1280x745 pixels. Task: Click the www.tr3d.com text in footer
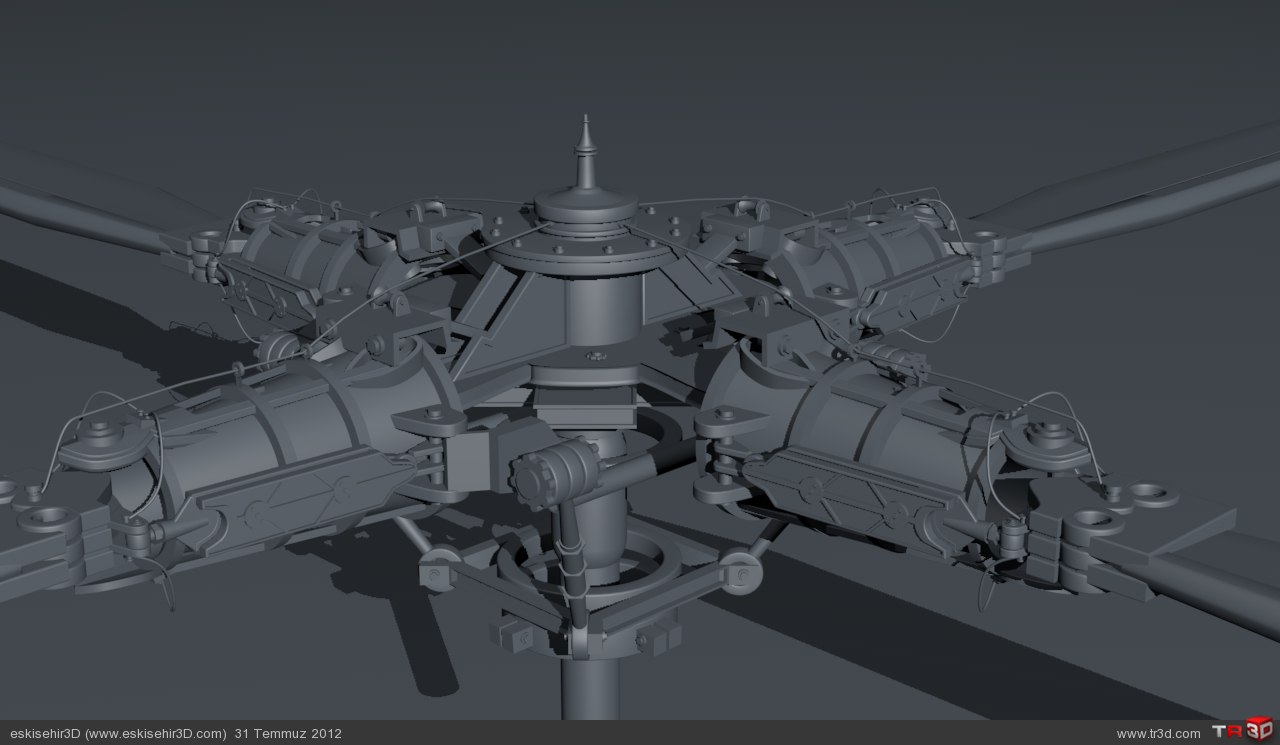(x=1158, y=734)
